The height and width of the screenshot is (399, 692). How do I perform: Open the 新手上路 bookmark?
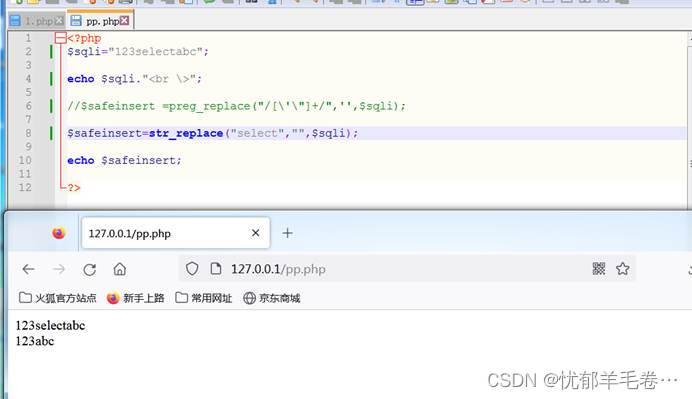pyautogui.click(x=135, y=298)
